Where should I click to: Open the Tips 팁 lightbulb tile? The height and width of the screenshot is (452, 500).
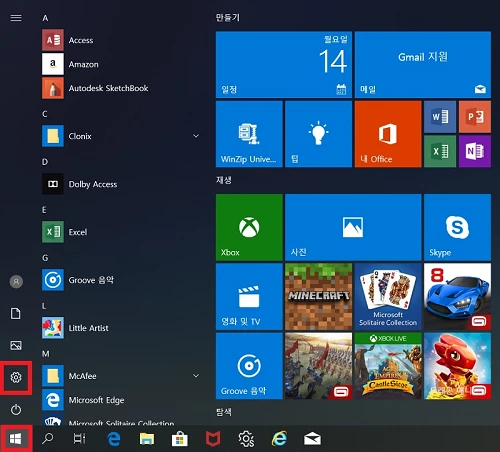(318, 134)
